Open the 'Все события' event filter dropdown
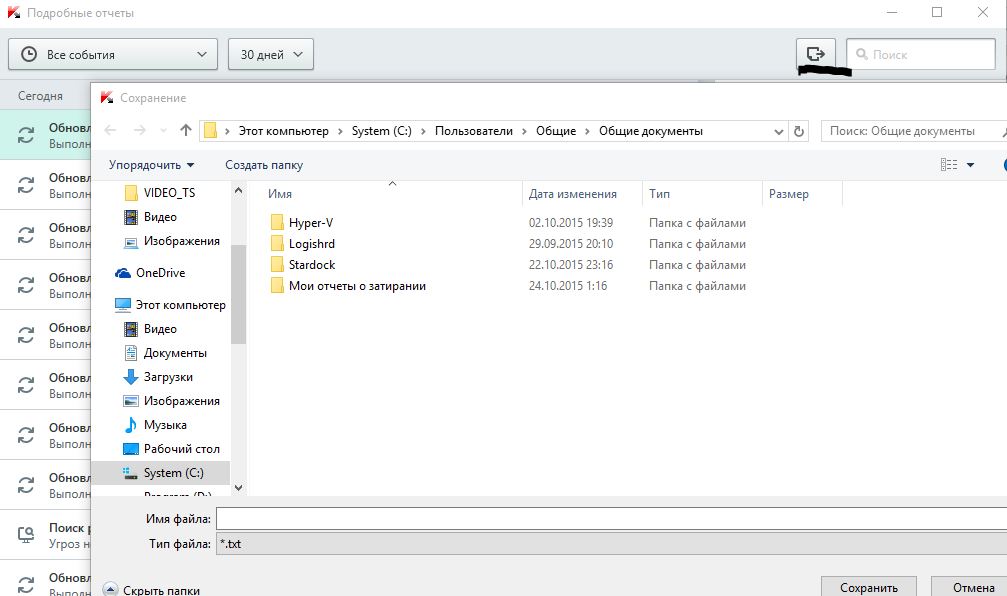 coord(113,55)
